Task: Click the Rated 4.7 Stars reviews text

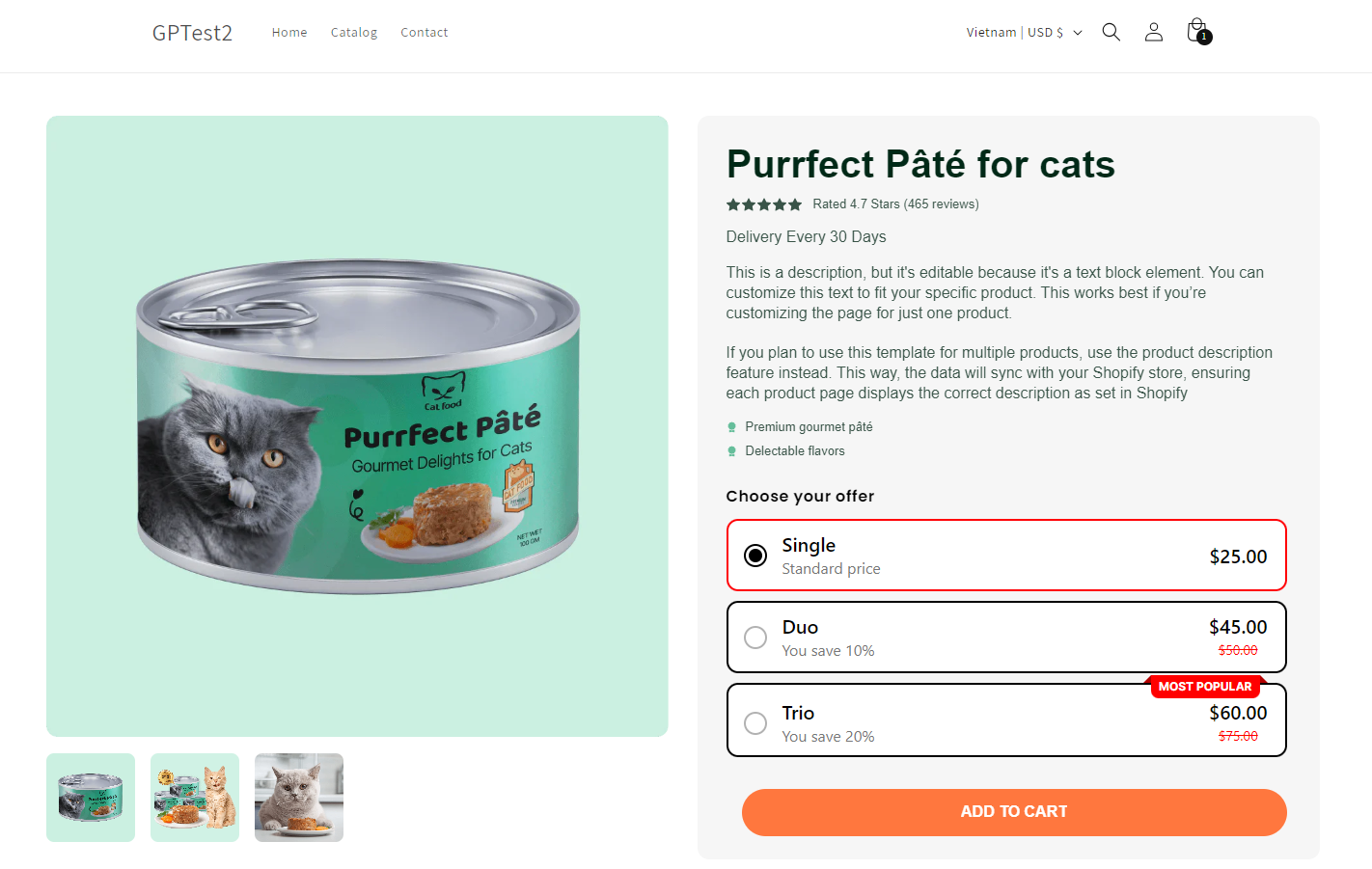Action: 895,204
